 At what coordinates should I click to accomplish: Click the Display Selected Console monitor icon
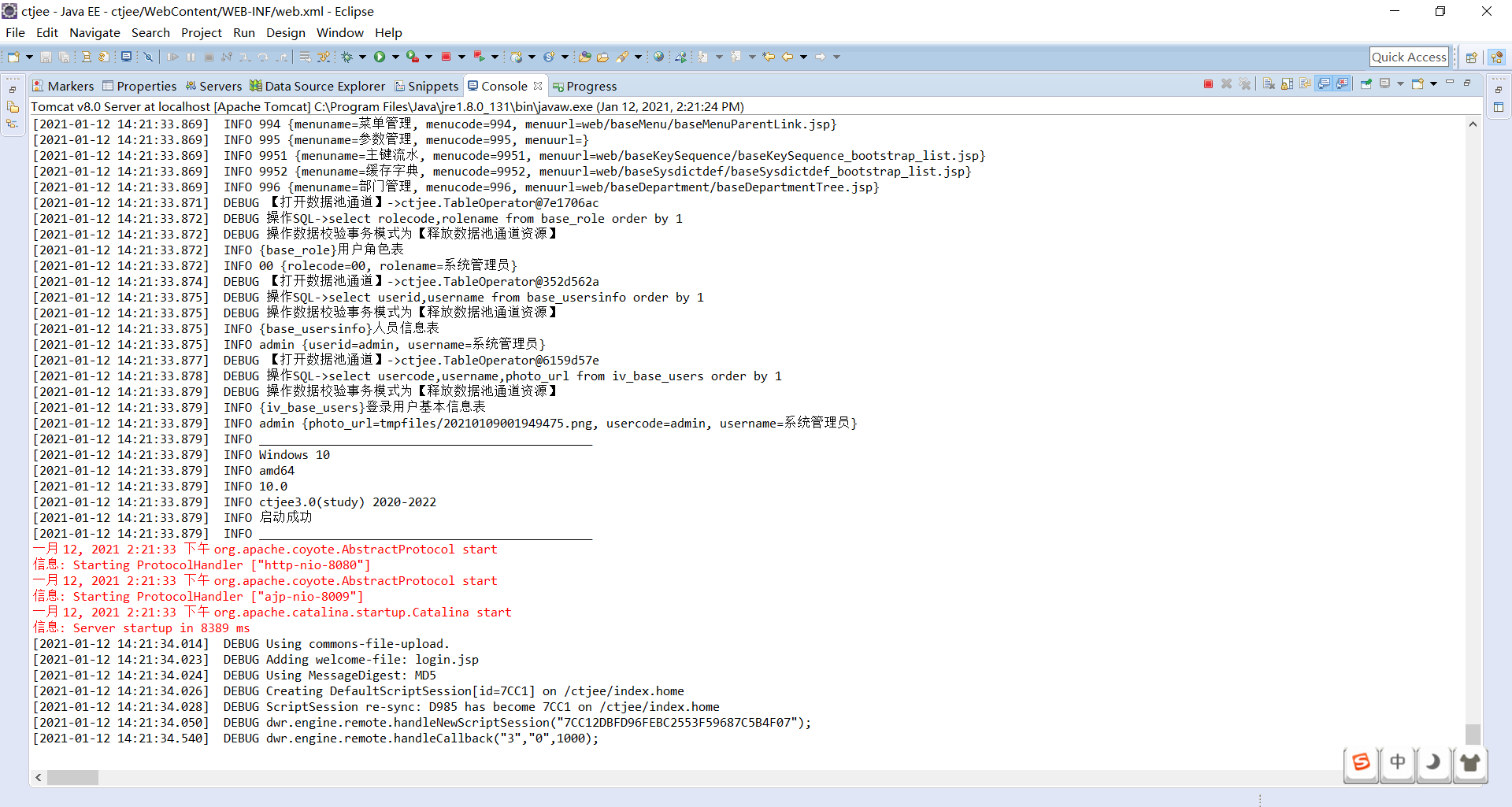click(x=1385, y=83)
